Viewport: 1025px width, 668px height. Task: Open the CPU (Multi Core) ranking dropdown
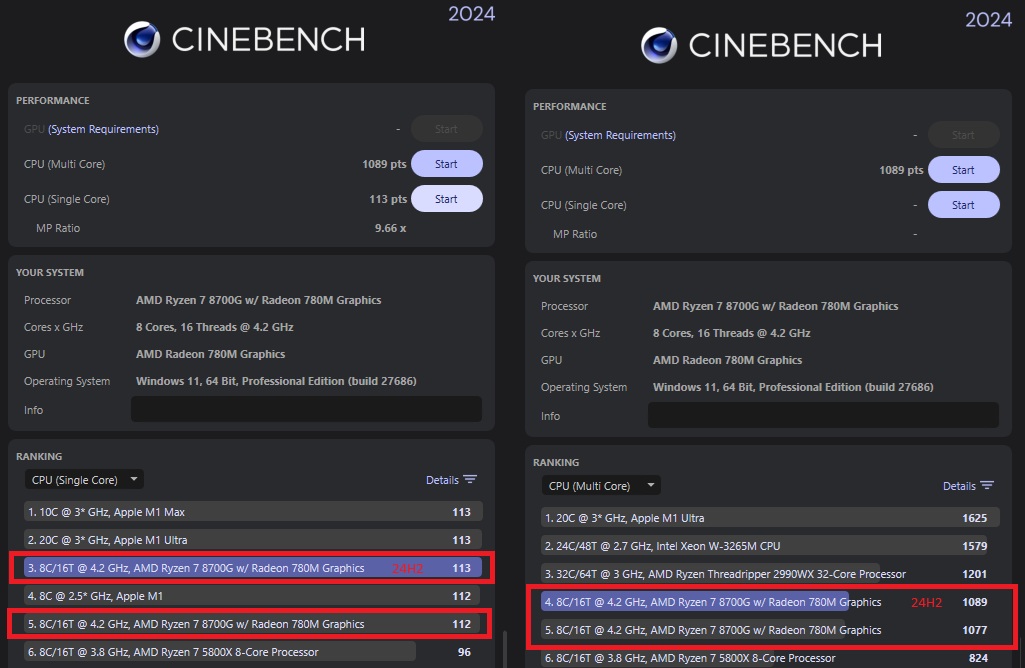(x=601, y=485)
